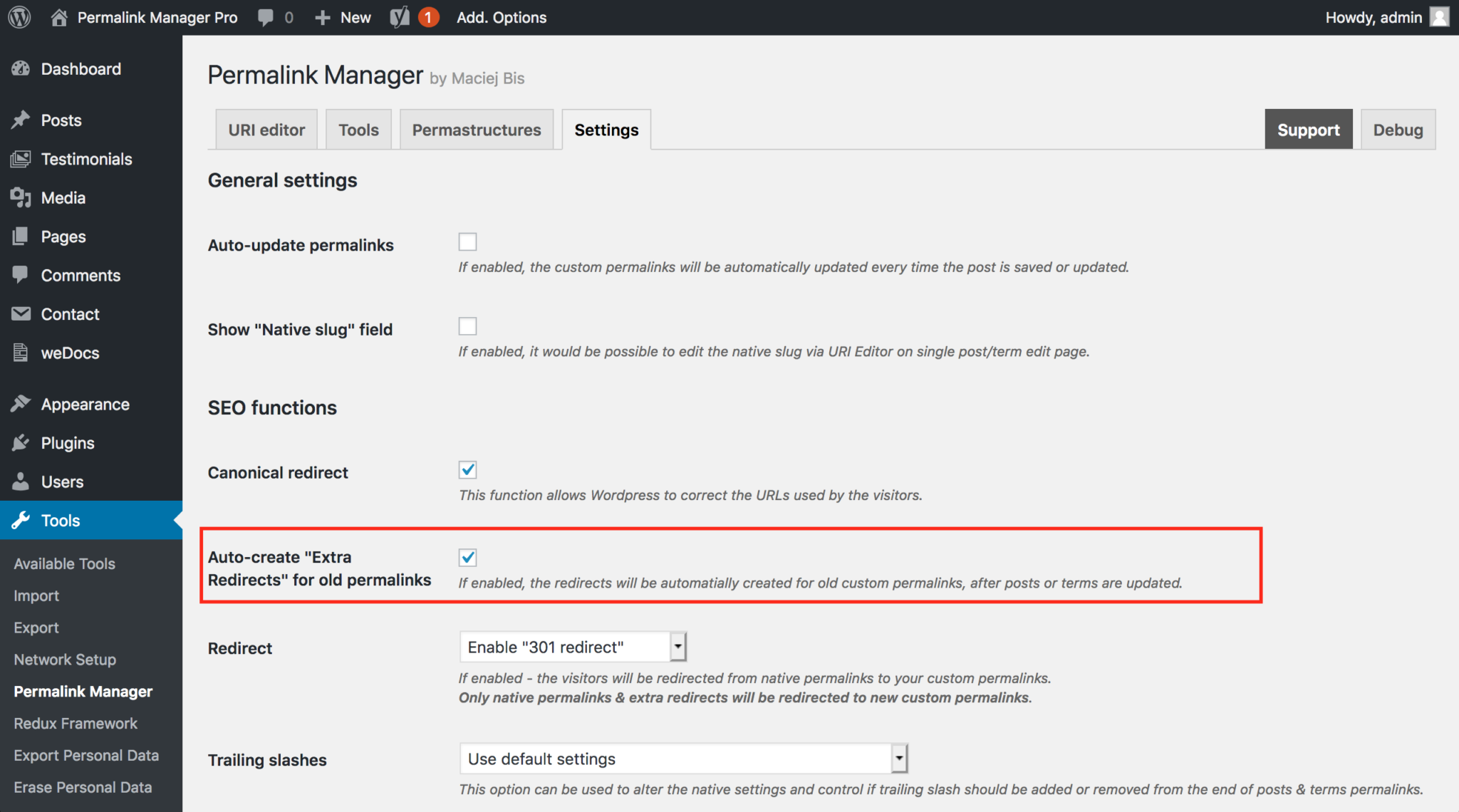The width and height of the screenshot is (1459, 812).
Task: Click the Appearance paintbrush icon
Action: pyautogui.click(x=21, y=404)
